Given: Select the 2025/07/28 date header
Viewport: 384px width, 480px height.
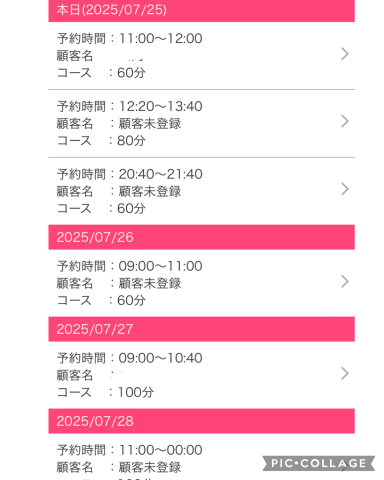Looking at the screenshot, I should pyautogui.click(x=201, y=421).
